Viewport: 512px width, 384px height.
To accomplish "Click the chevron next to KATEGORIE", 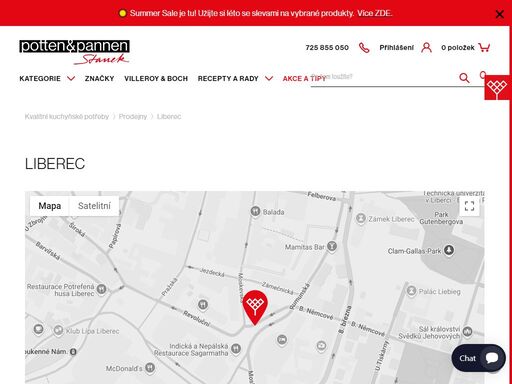I will click(71, 79).
